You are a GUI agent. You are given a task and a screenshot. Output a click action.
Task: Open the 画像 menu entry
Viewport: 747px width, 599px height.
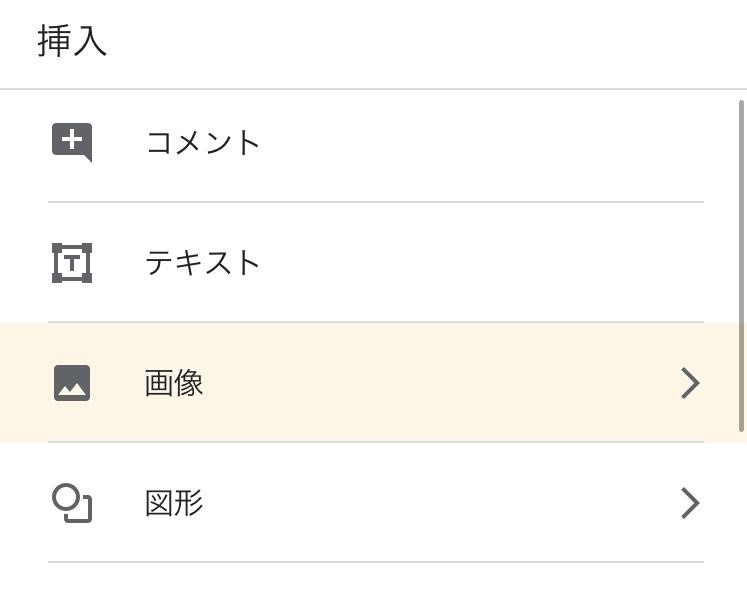pyautogui.click(x=175, y=383)
